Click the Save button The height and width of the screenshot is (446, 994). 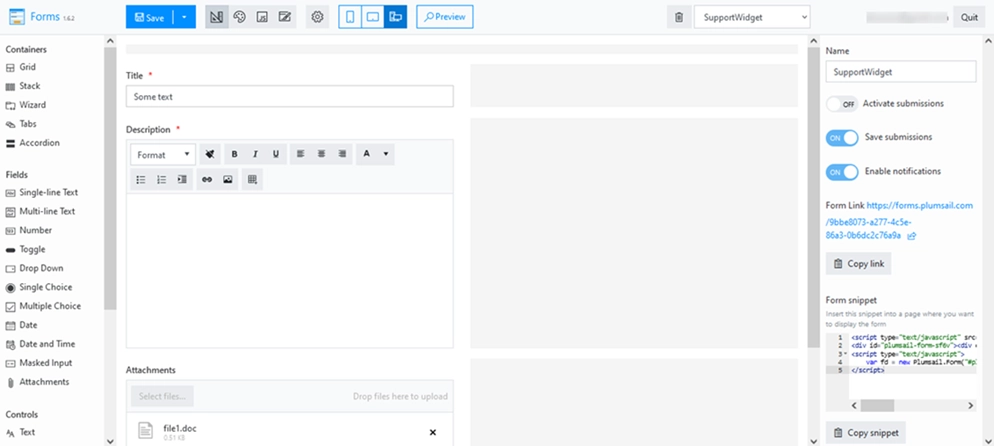pos(150,17)
